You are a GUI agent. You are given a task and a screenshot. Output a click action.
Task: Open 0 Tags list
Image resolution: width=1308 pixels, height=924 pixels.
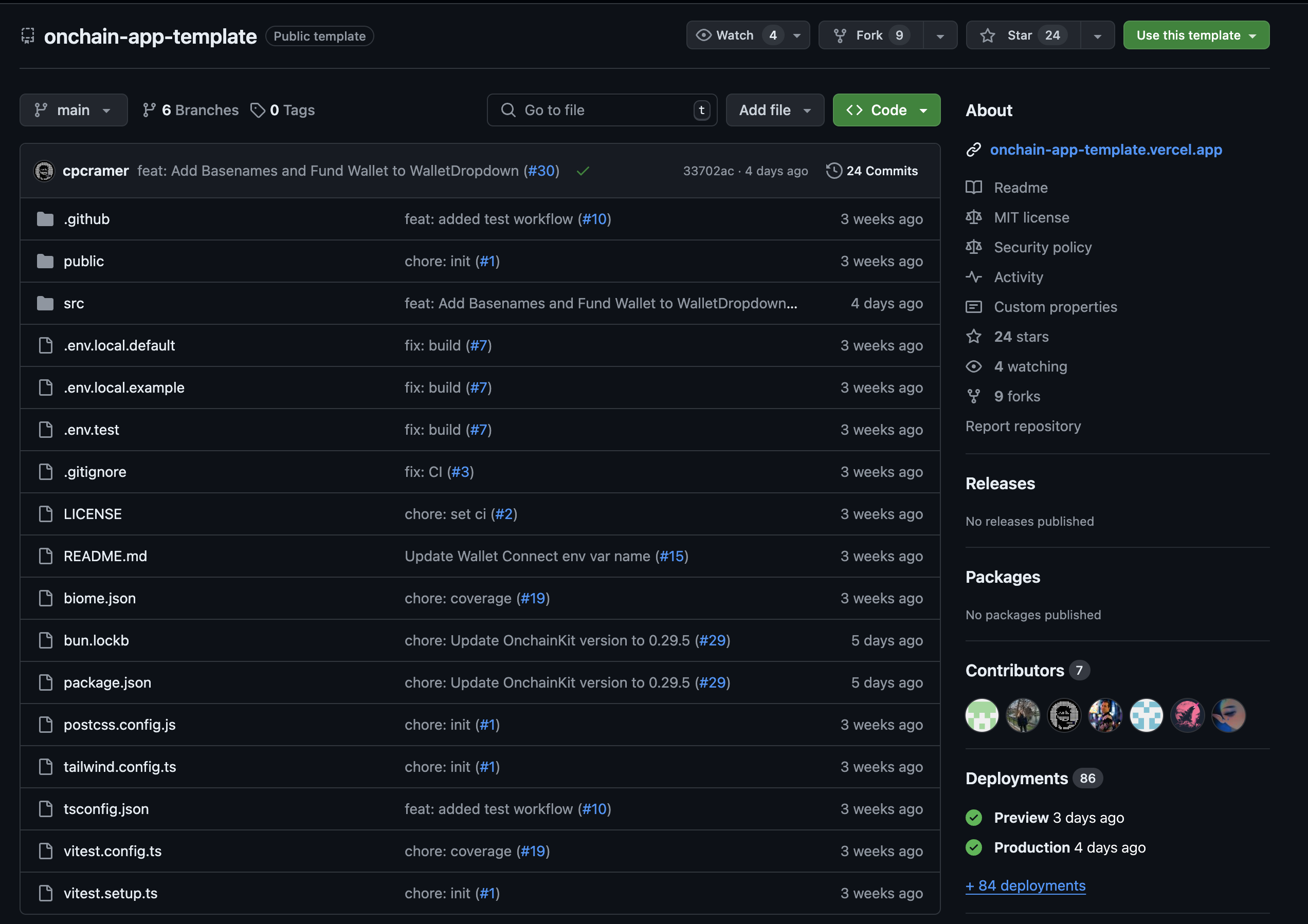pos(283,110)
